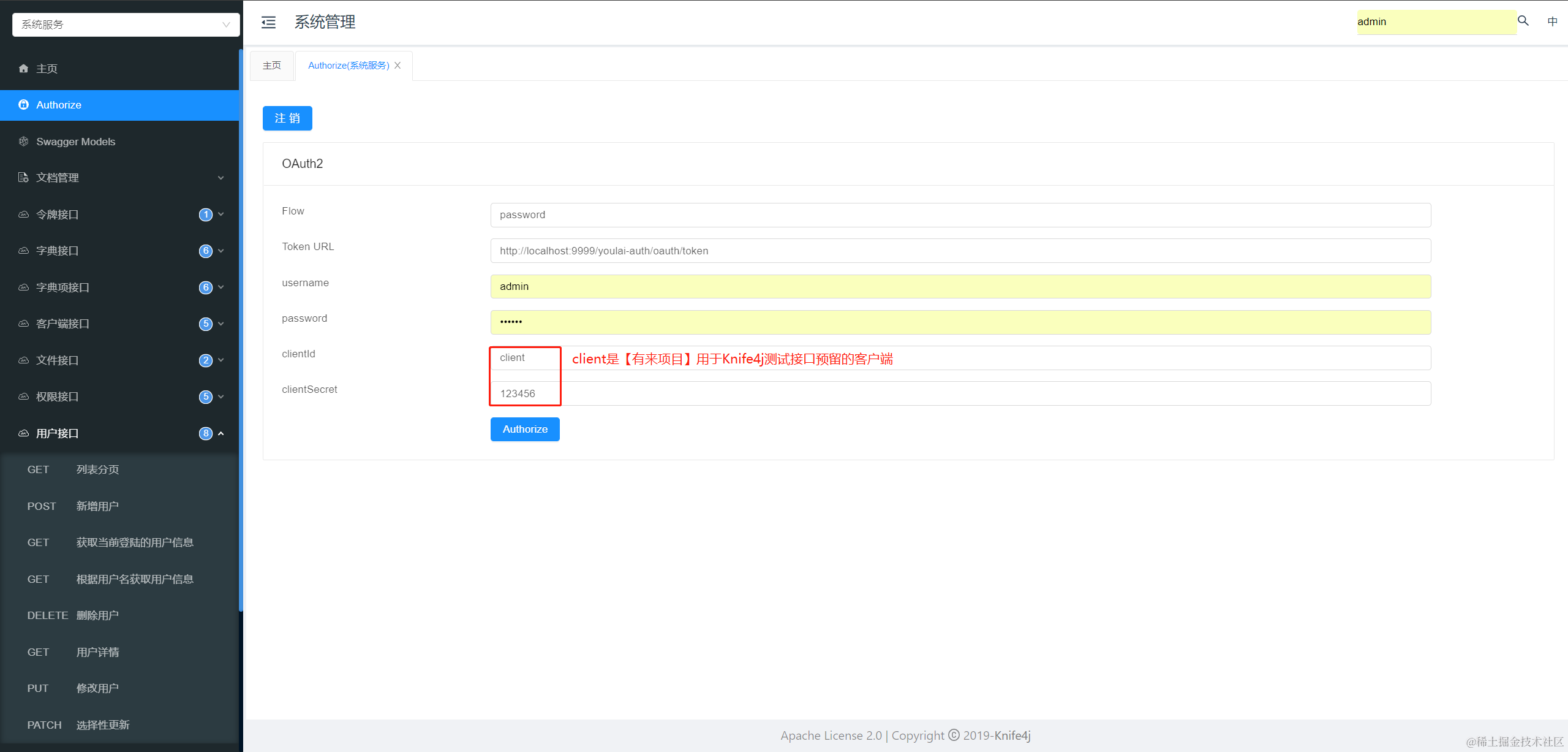Switch language with the 中 icon
This screenshot has height=752, width=1568.
[x=1552, y=21]
